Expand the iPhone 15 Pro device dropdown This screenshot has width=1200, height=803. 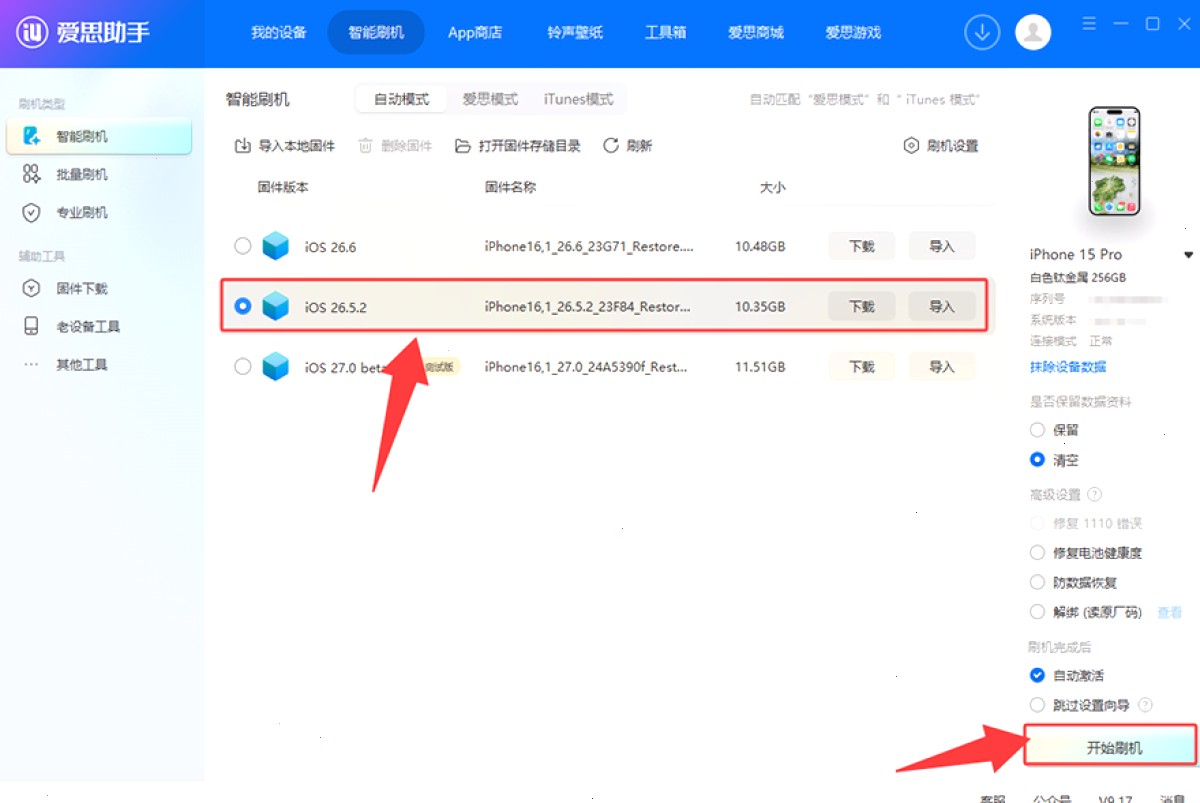tap(1188, 255)
